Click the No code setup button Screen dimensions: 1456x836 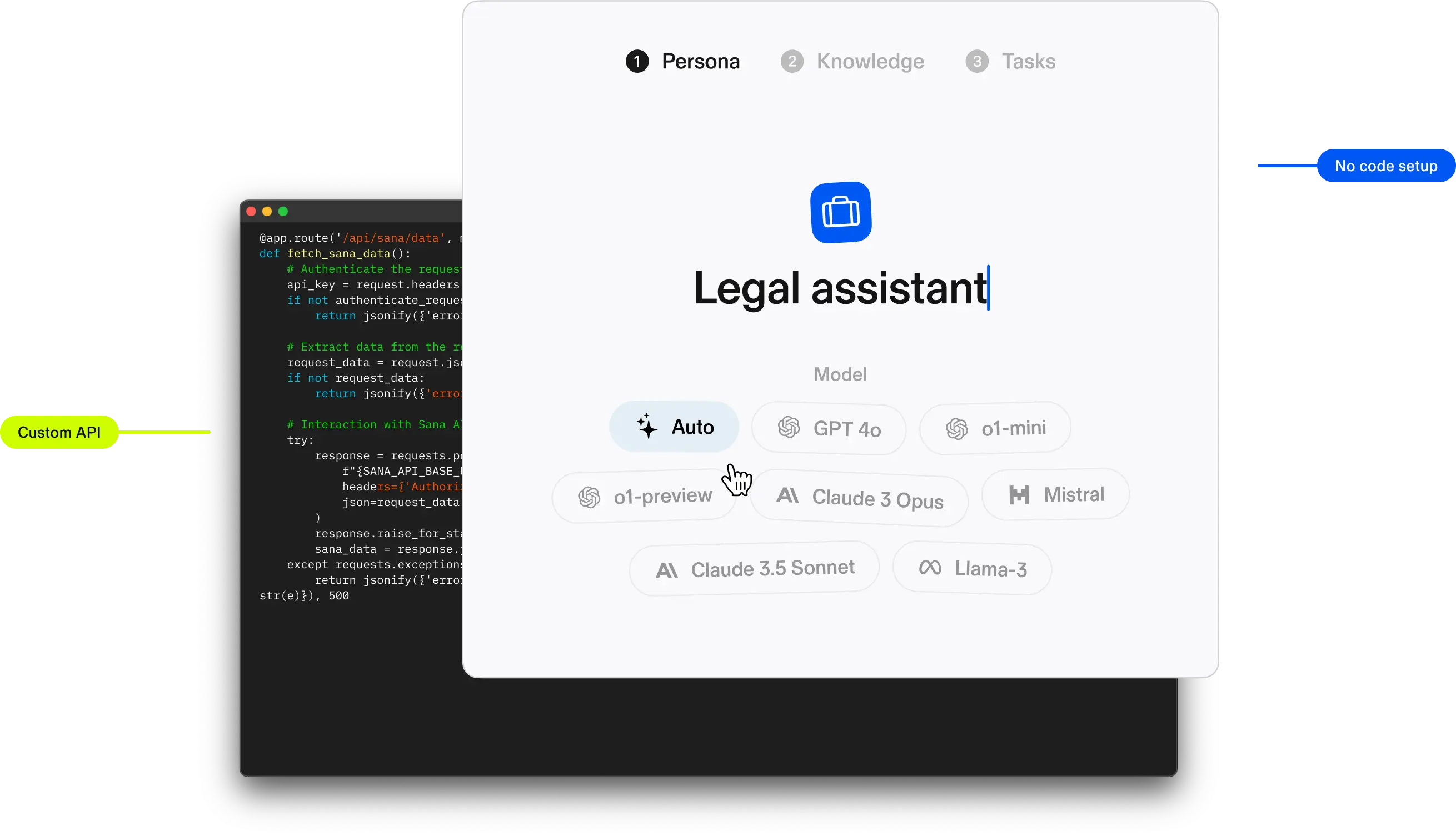[1386, 166]
